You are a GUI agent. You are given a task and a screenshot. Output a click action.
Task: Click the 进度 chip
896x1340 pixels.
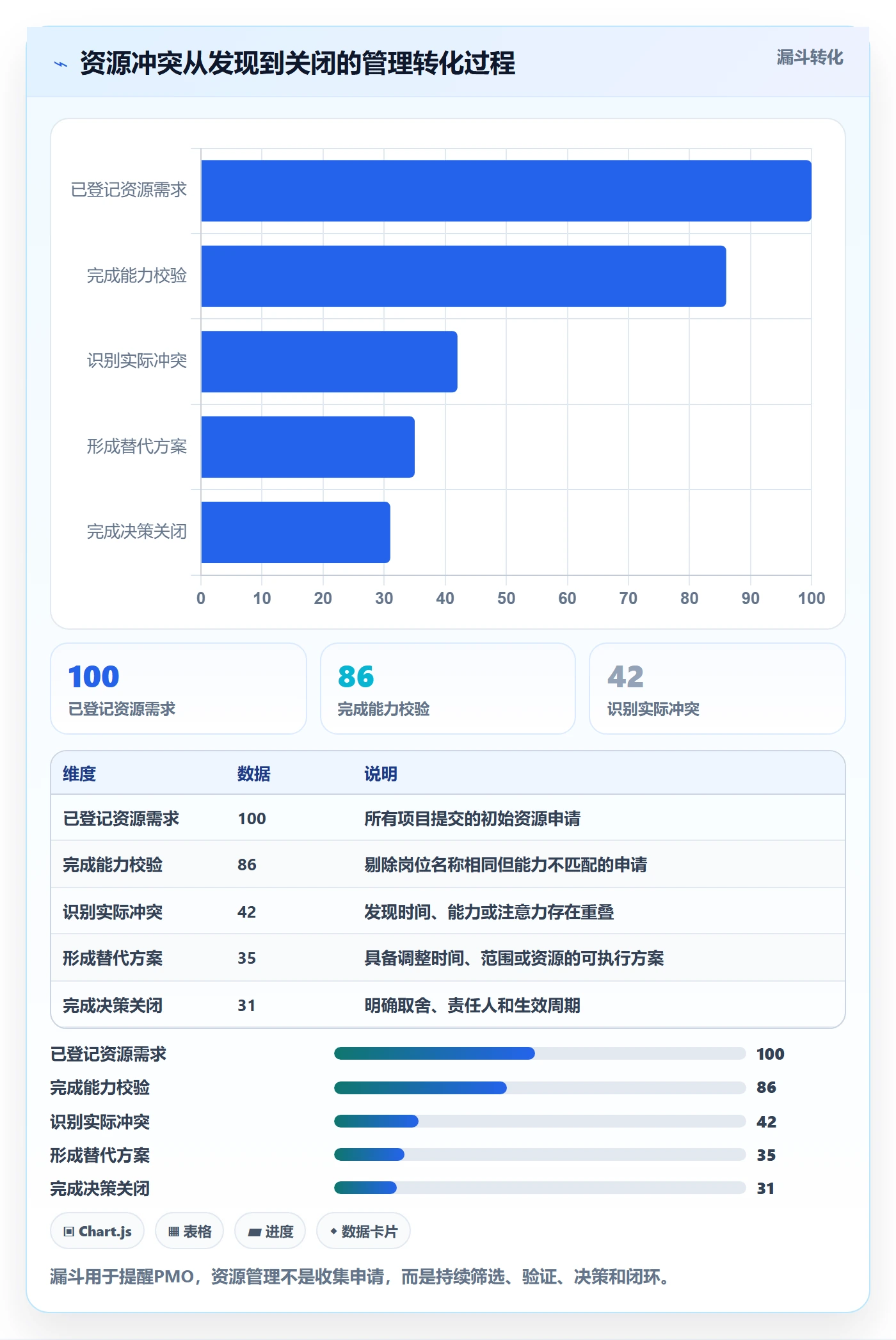point(270,1231)
